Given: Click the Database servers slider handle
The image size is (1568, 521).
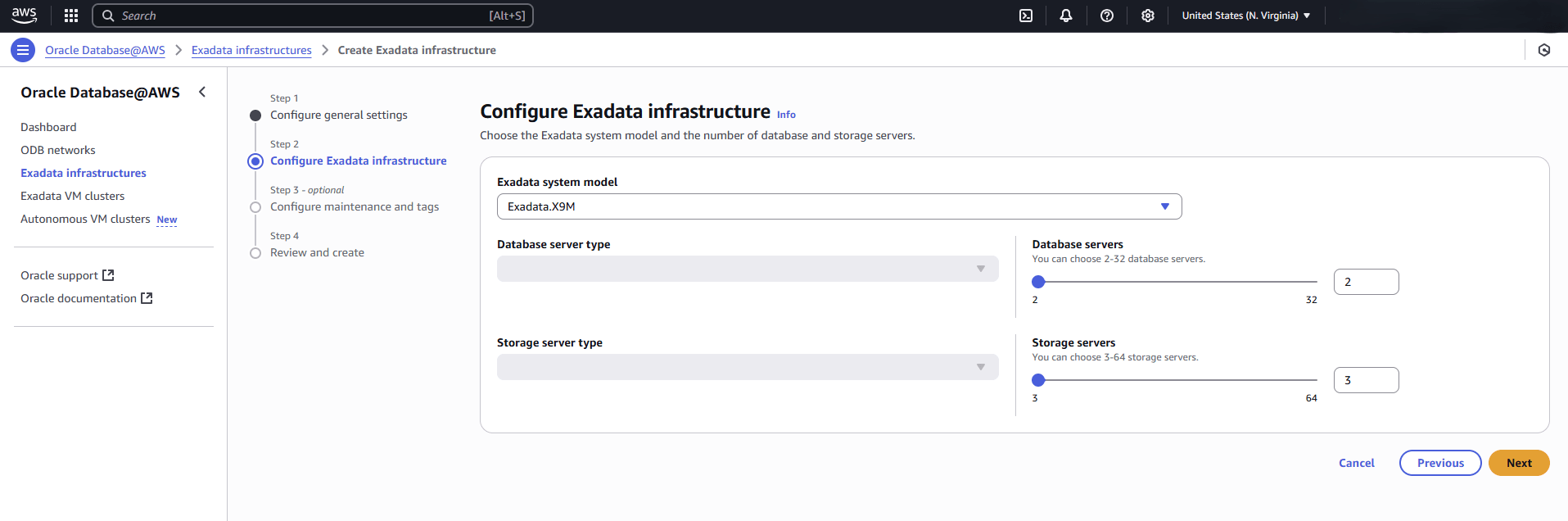Looking at the screenshot, I should click(1038, 282).
